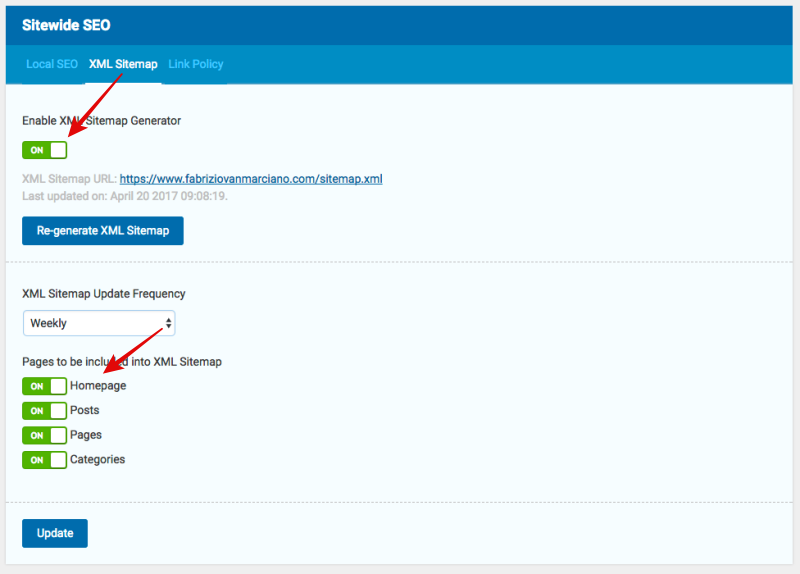800x574 pixels.
Task: Toggle Pages inclusion switch
Action: coord(44,435)
